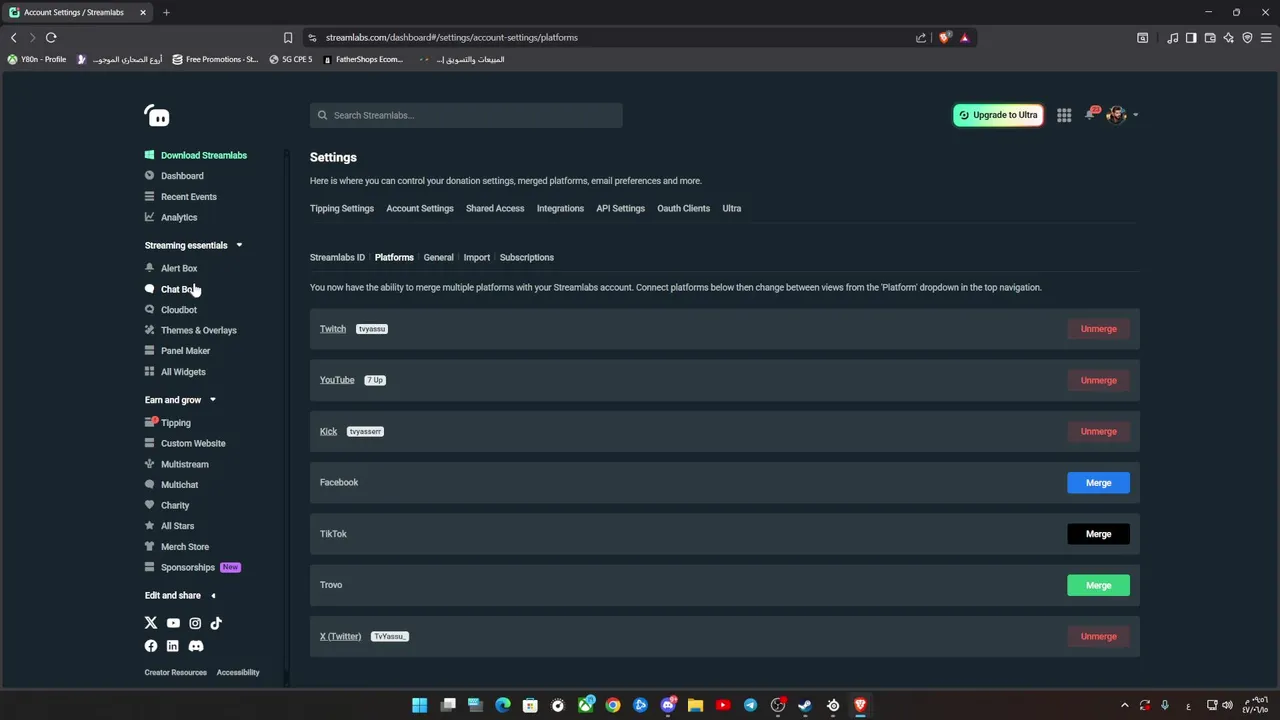Show hidden system tray icons

pyautogui.click(x=1124, y=705)
